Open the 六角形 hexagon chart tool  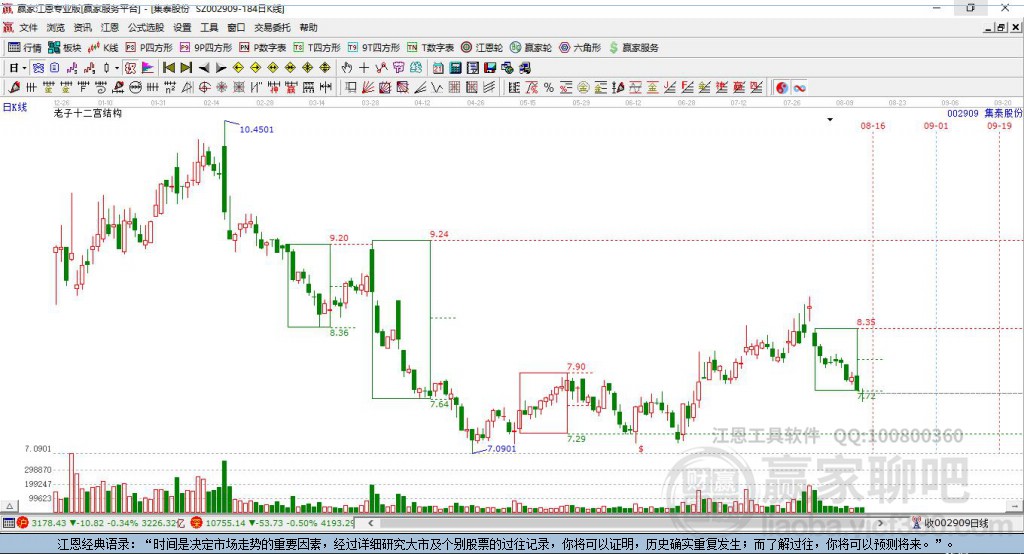point(580,48)
